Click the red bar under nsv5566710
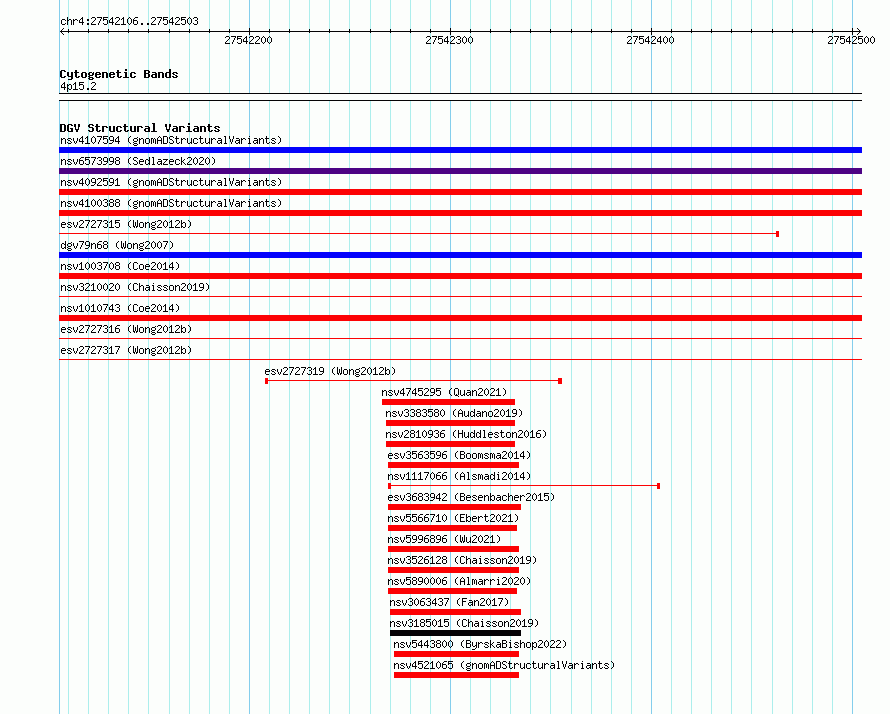890x714 pixels. 452,528
